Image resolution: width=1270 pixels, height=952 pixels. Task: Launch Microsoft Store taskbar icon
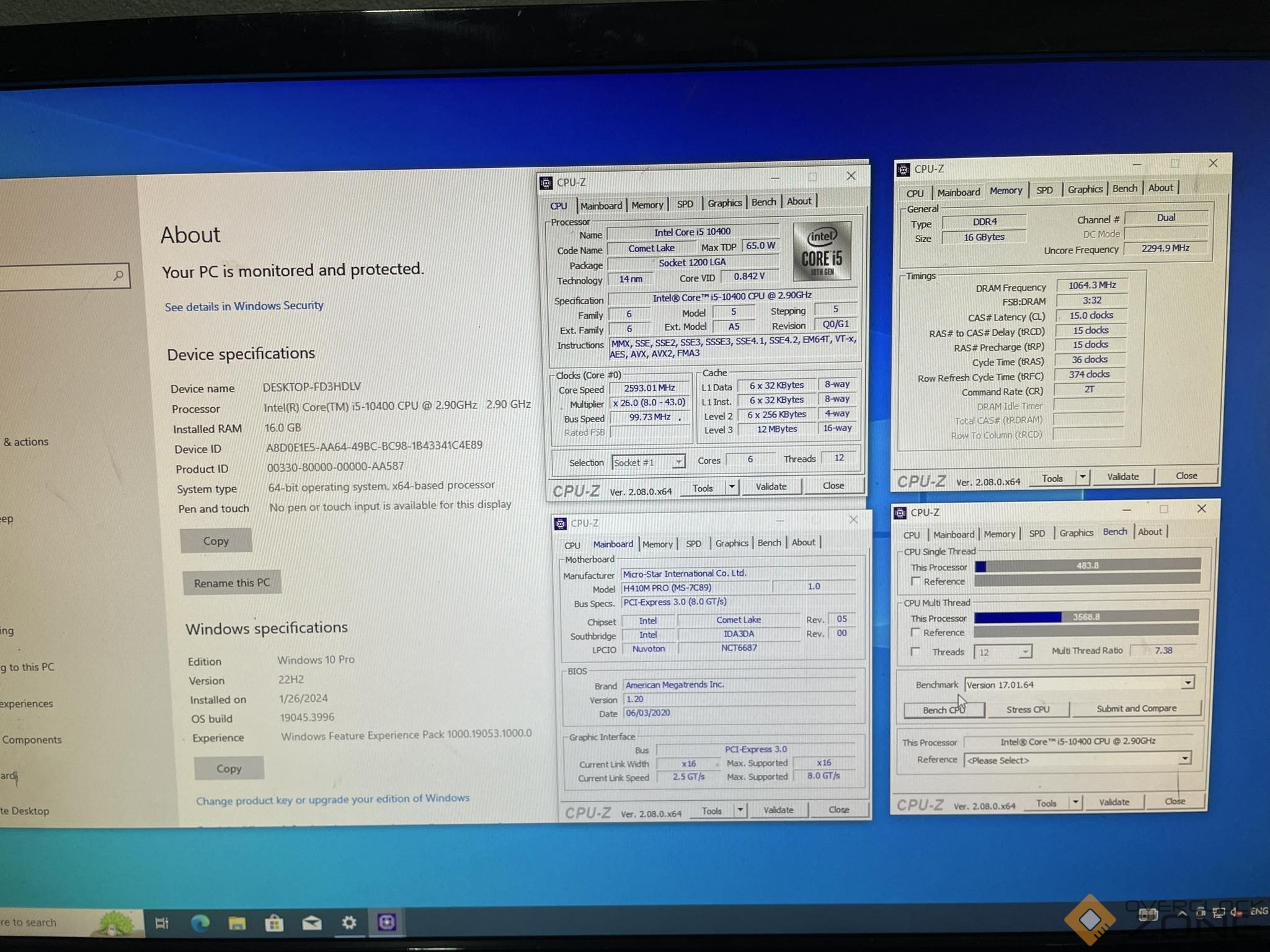274,923
